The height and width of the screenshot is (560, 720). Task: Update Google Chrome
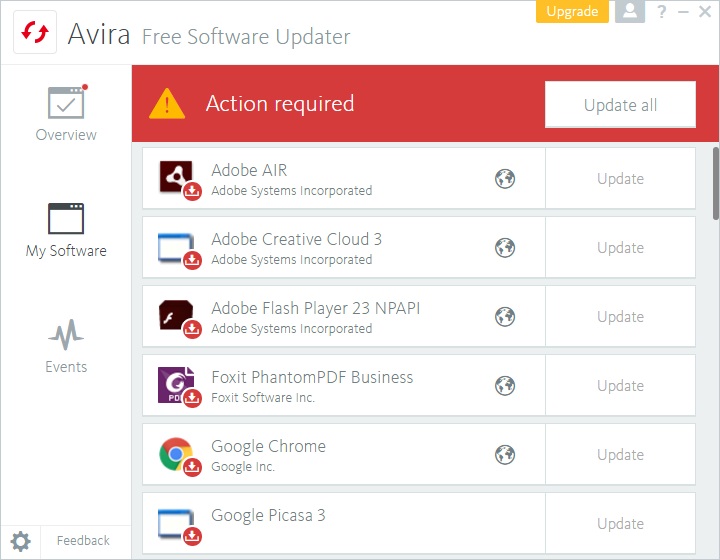pos(620,455)
